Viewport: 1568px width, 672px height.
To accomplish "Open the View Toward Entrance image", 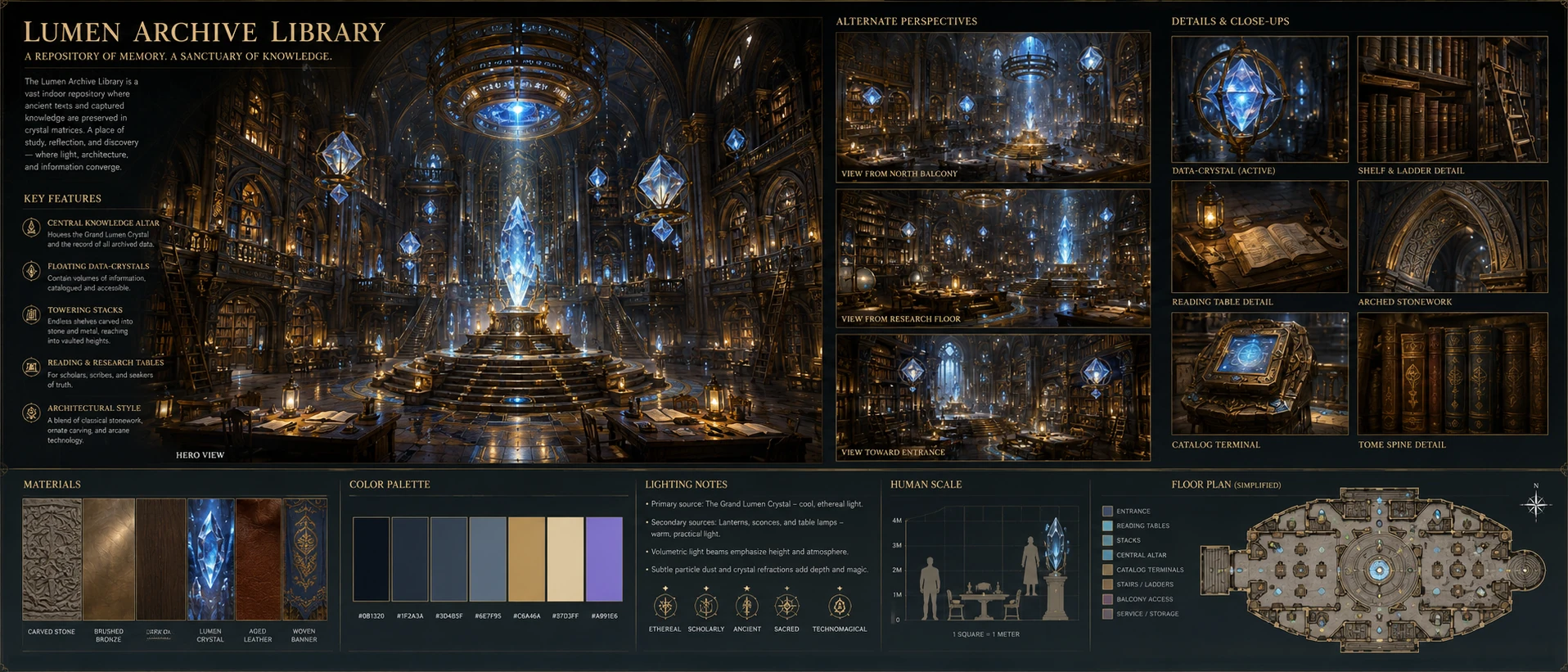I will (993, 397).
